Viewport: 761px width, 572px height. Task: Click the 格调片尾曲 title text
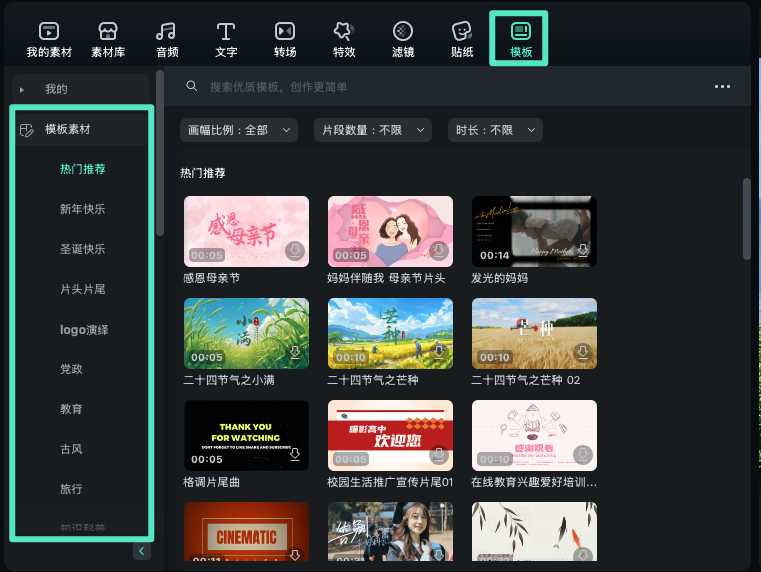tap(211, 482)
